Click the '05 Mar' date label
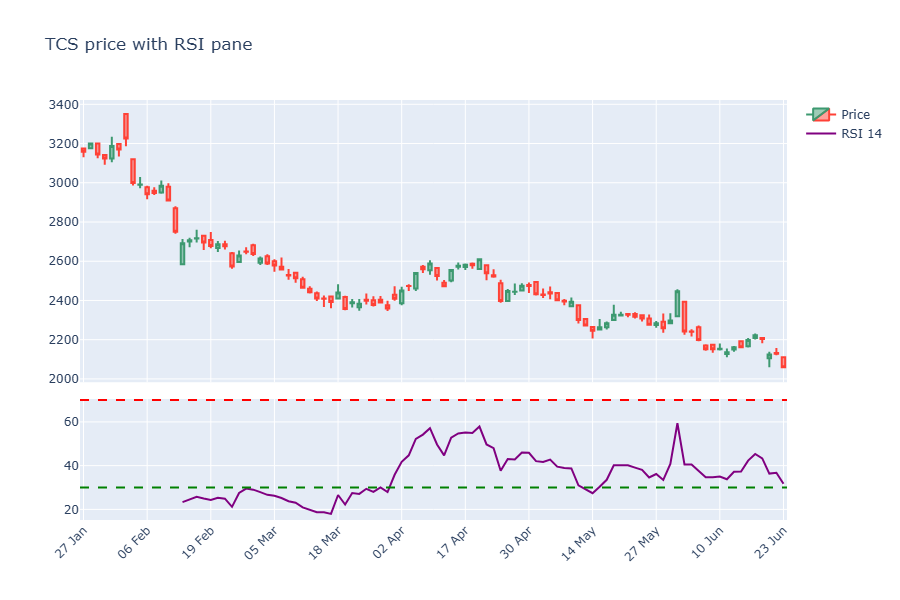 [x=261, y=543]
